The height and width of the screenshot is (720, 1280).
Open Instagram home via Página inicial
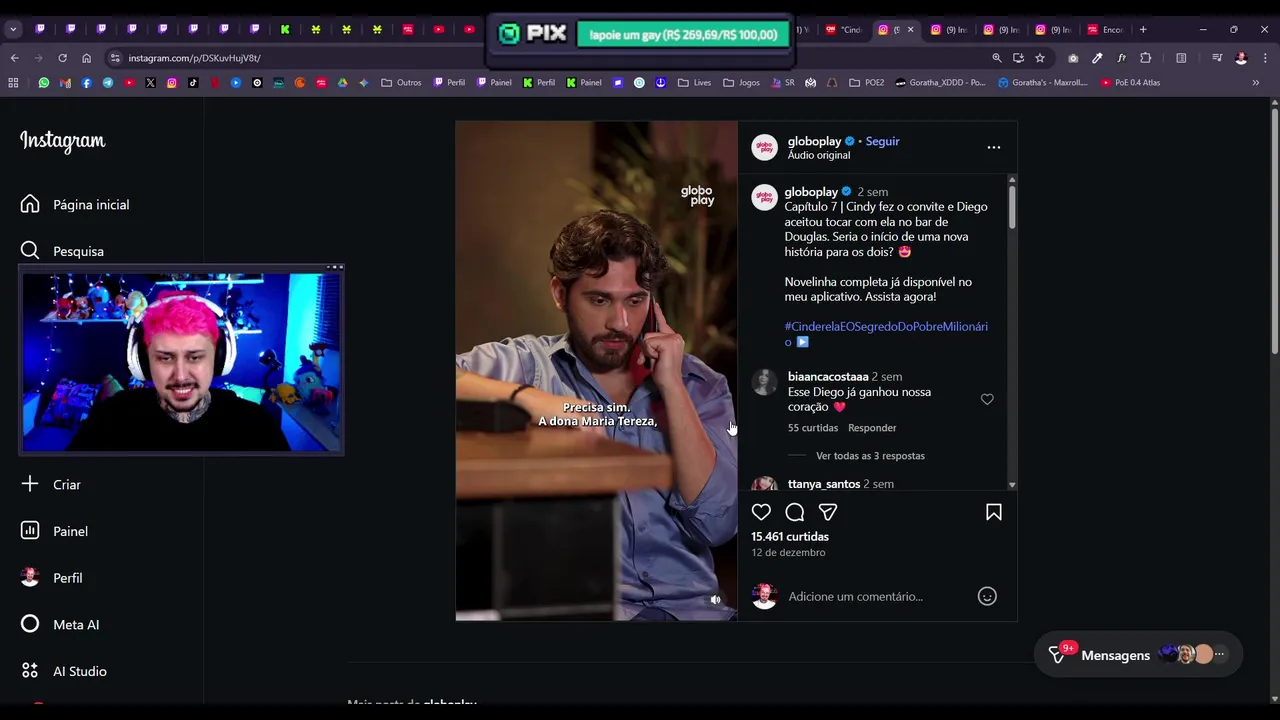coord(75,204)
